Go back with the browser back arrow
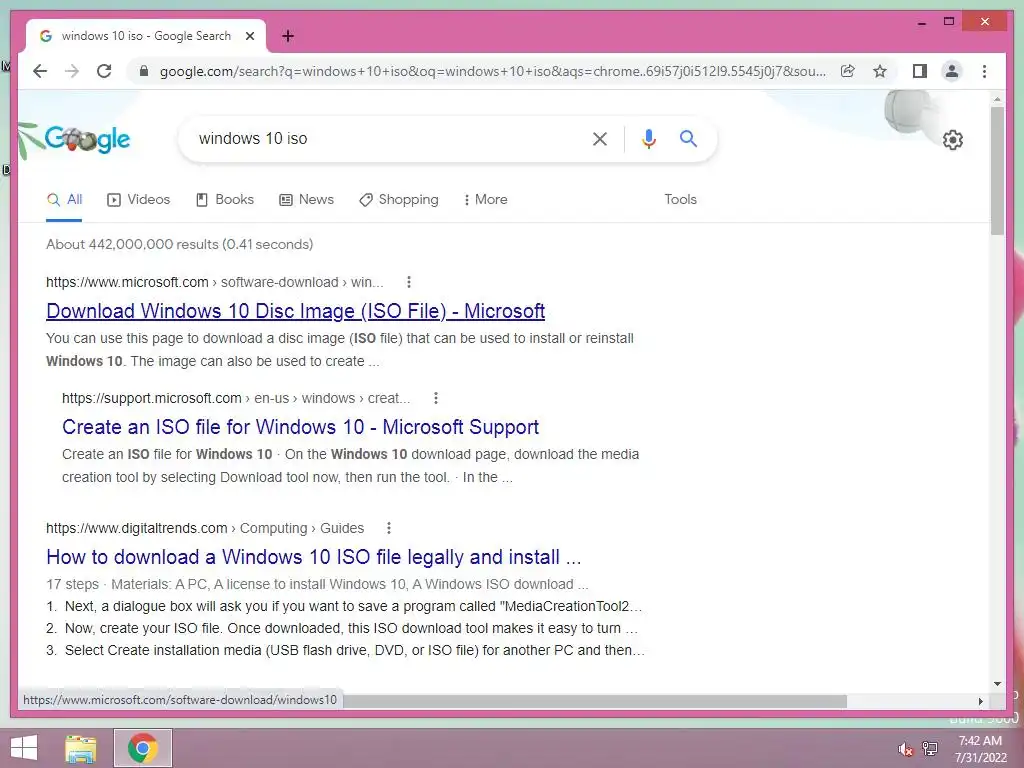The height and width of the screenshot is (768, 1024). pos(40,71)
